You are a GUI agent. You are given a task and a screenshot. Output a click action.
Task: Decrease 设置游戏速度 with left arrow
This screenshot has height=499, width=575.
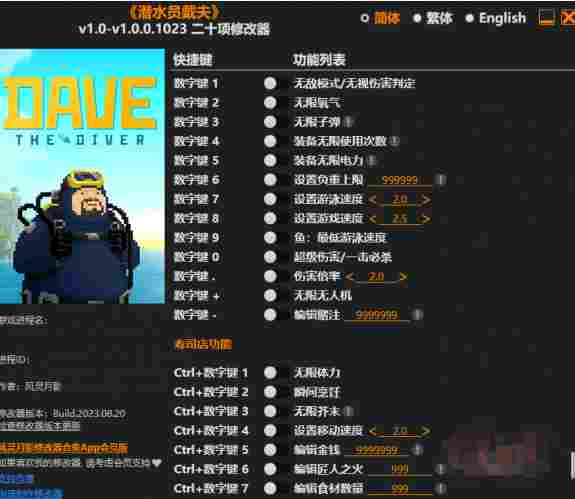(x=373, y=219)
